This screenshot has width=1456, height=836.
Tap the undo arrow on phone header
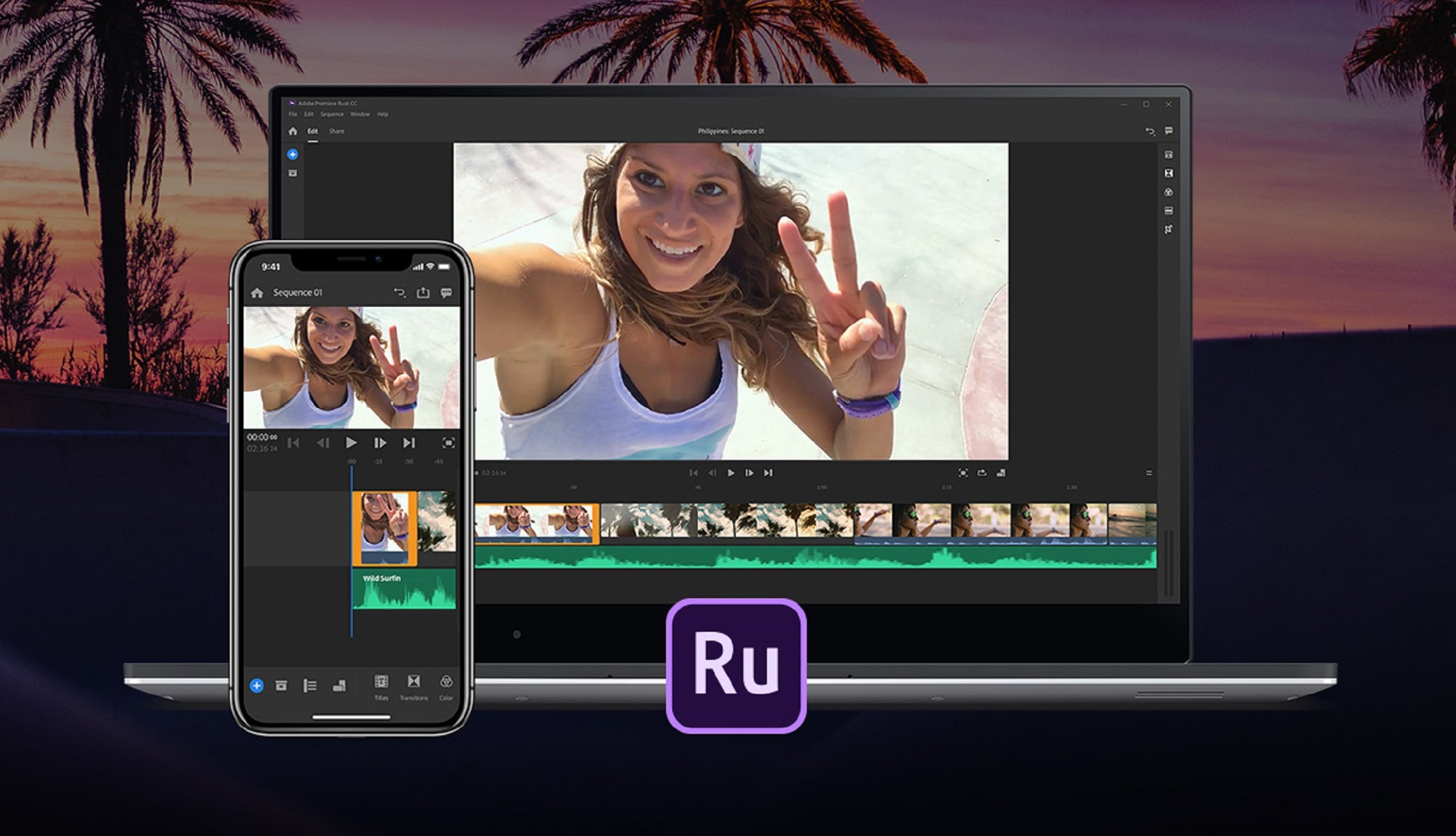coord(399,292)
